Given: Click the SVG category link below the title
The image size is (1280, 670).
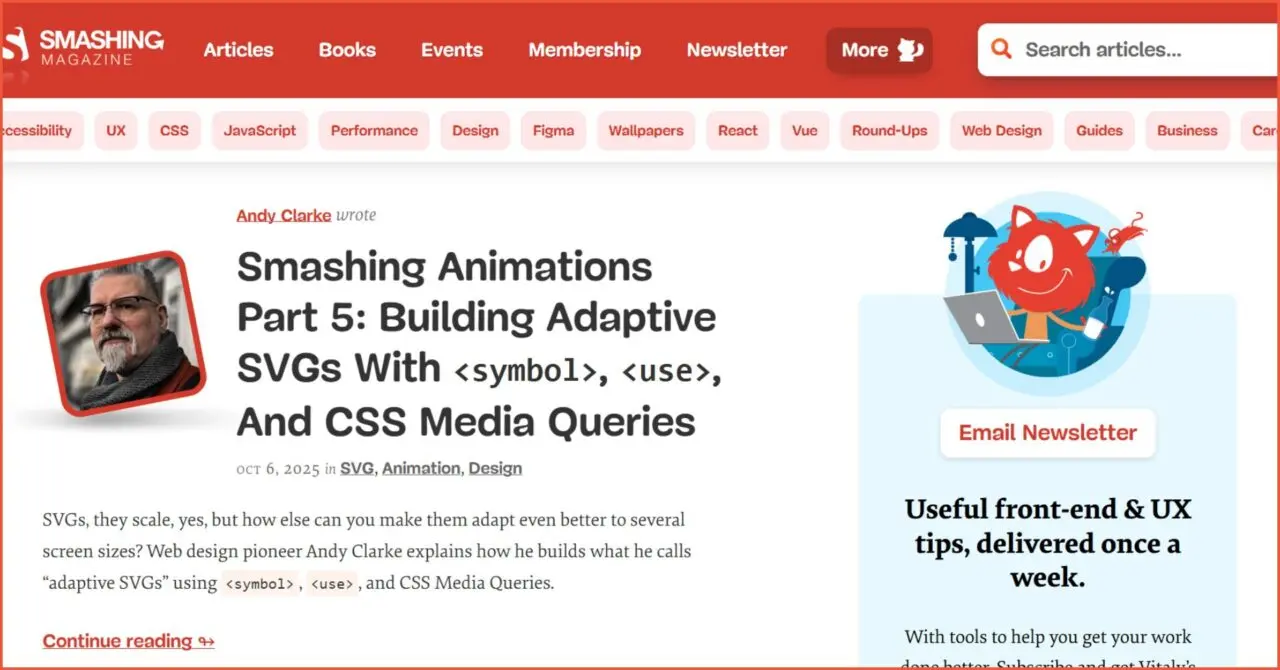Looking at the screenshot, I should (357, 467).
